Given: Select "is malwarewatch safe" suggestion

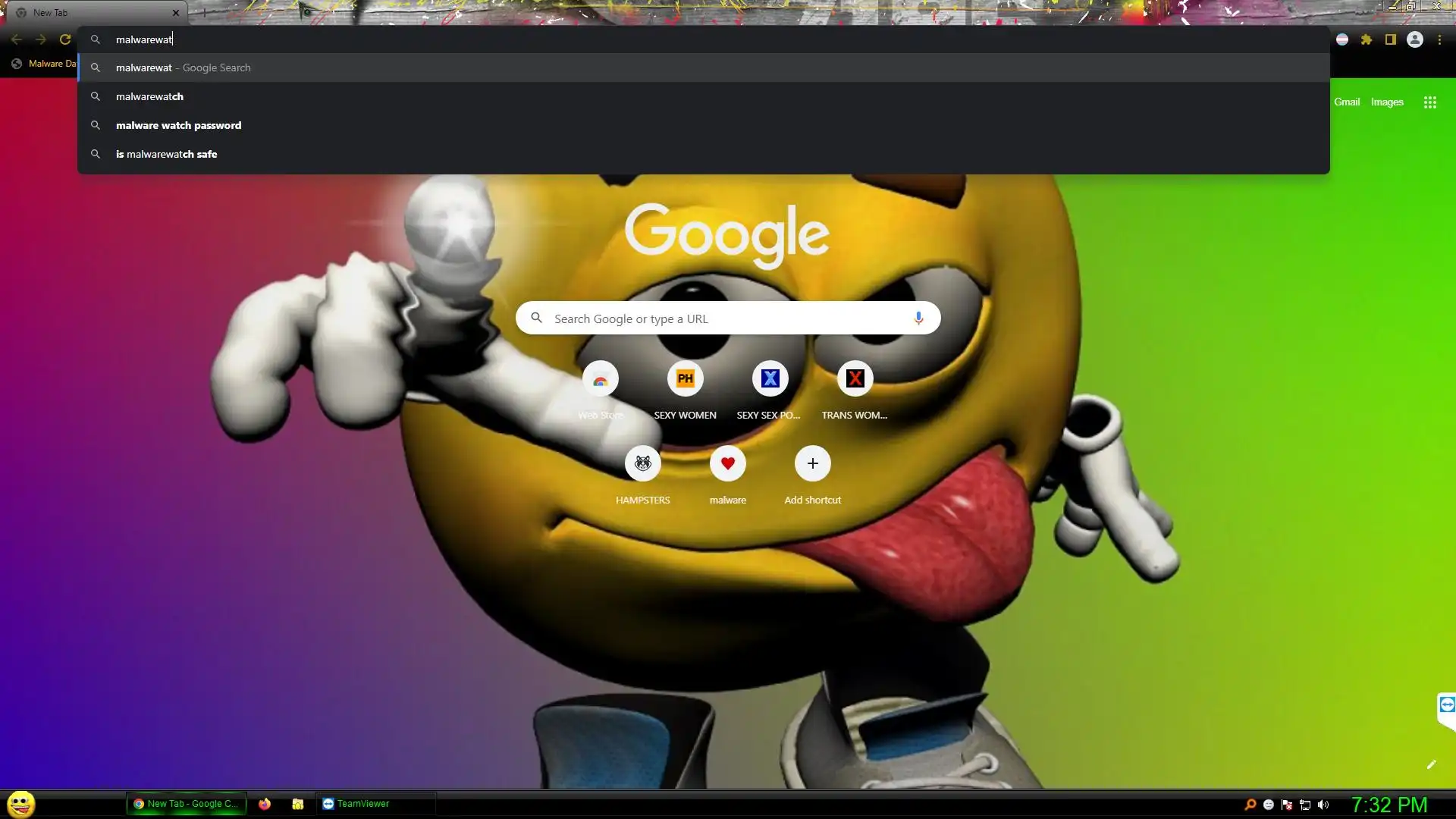Looking at the screenshot, I should [166, 154].
